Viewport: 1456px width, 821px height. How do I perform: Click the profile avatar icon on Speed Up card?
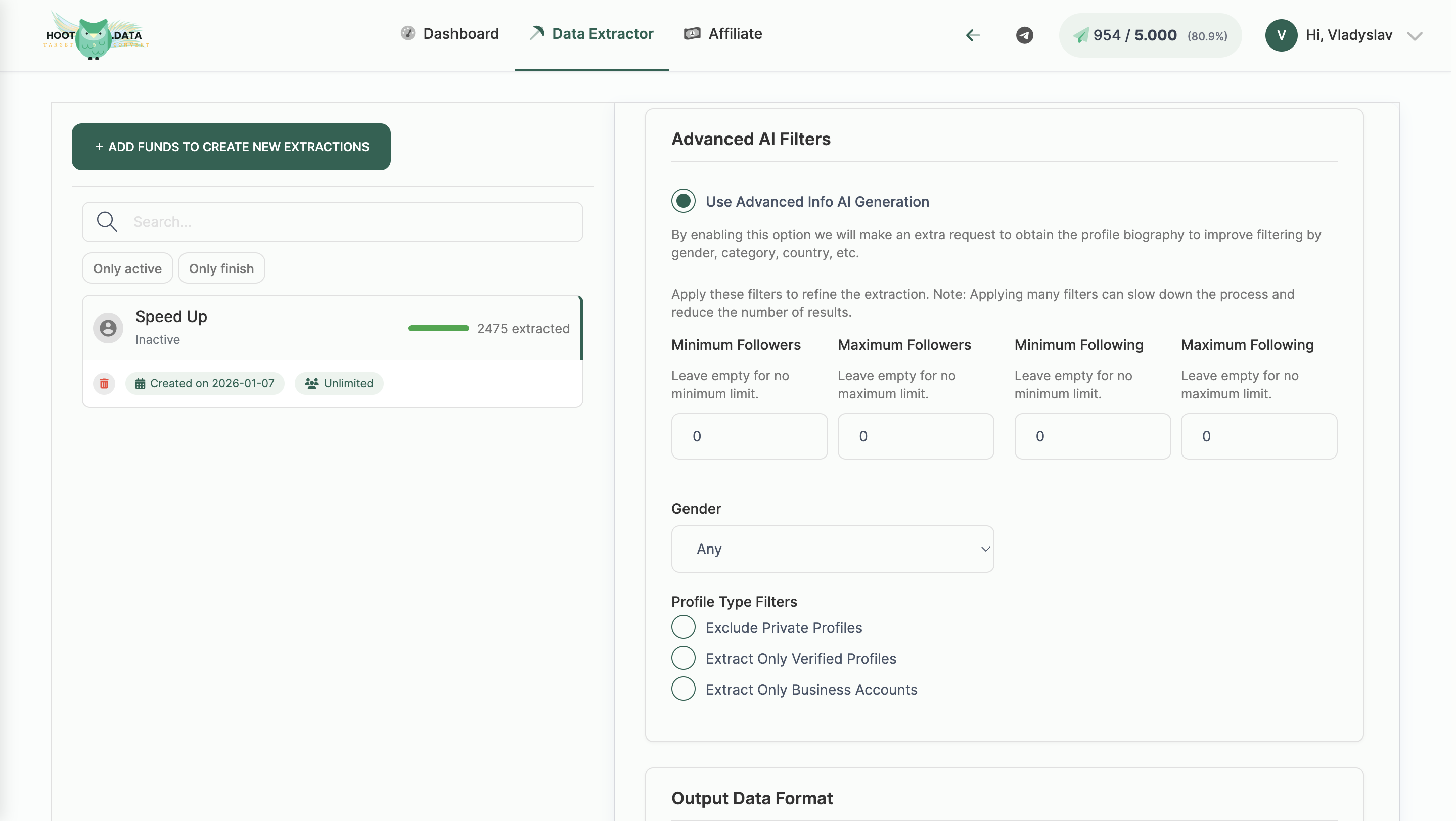pos(107,328)
